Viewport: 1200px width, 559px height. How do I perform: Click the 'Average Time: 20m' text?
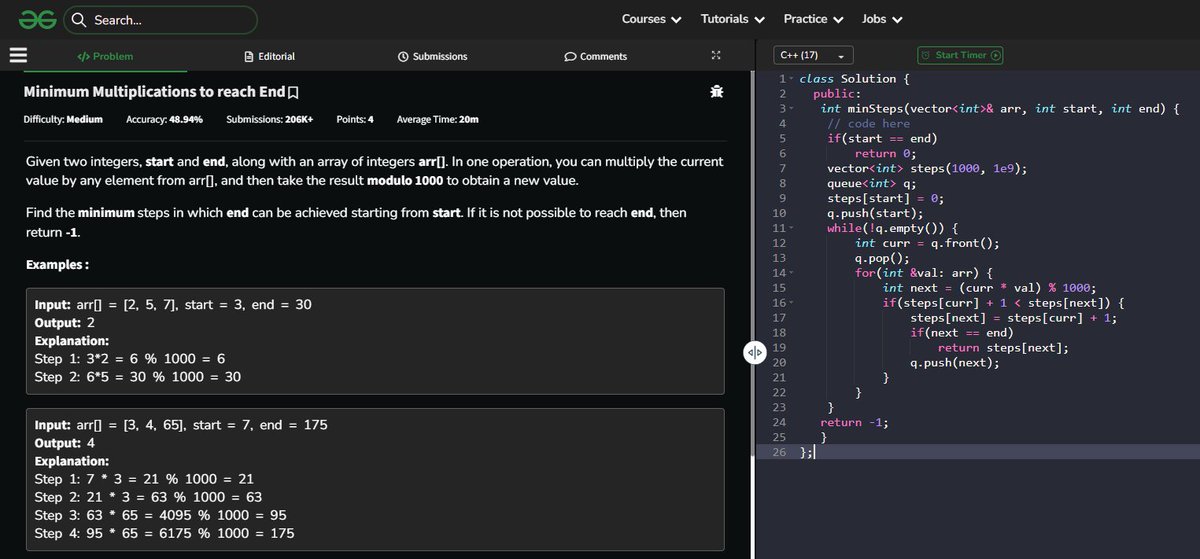pyautogui.click(x=437, y=119)
